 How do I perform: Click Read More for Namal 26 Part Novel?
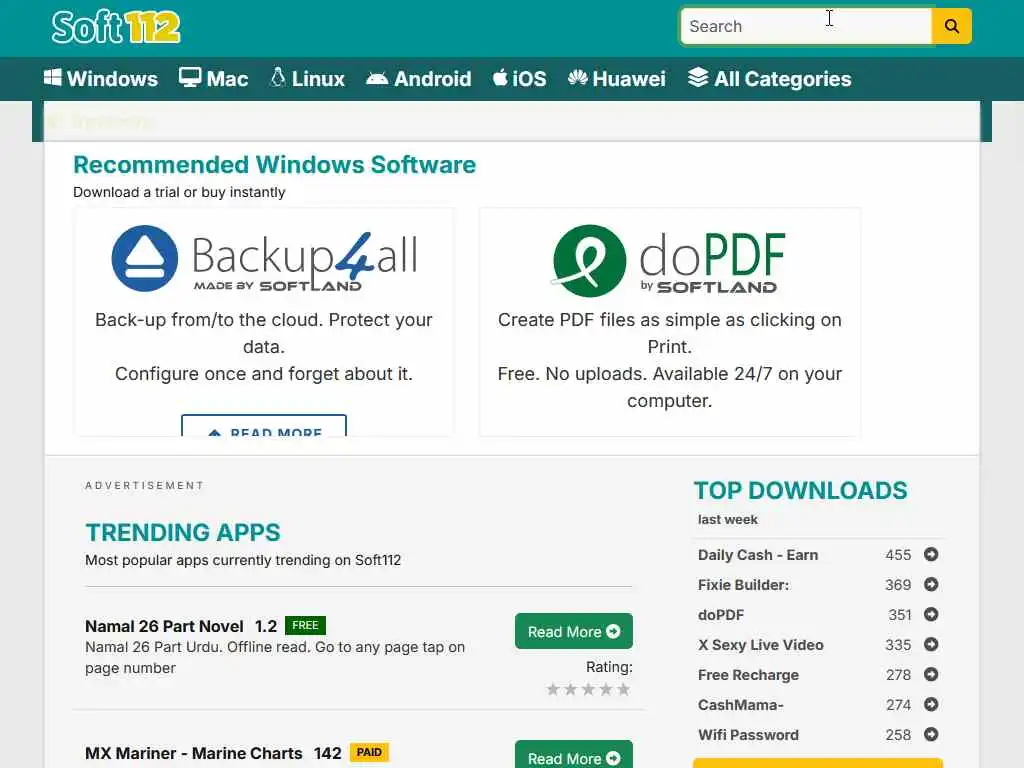click(573, 632)
